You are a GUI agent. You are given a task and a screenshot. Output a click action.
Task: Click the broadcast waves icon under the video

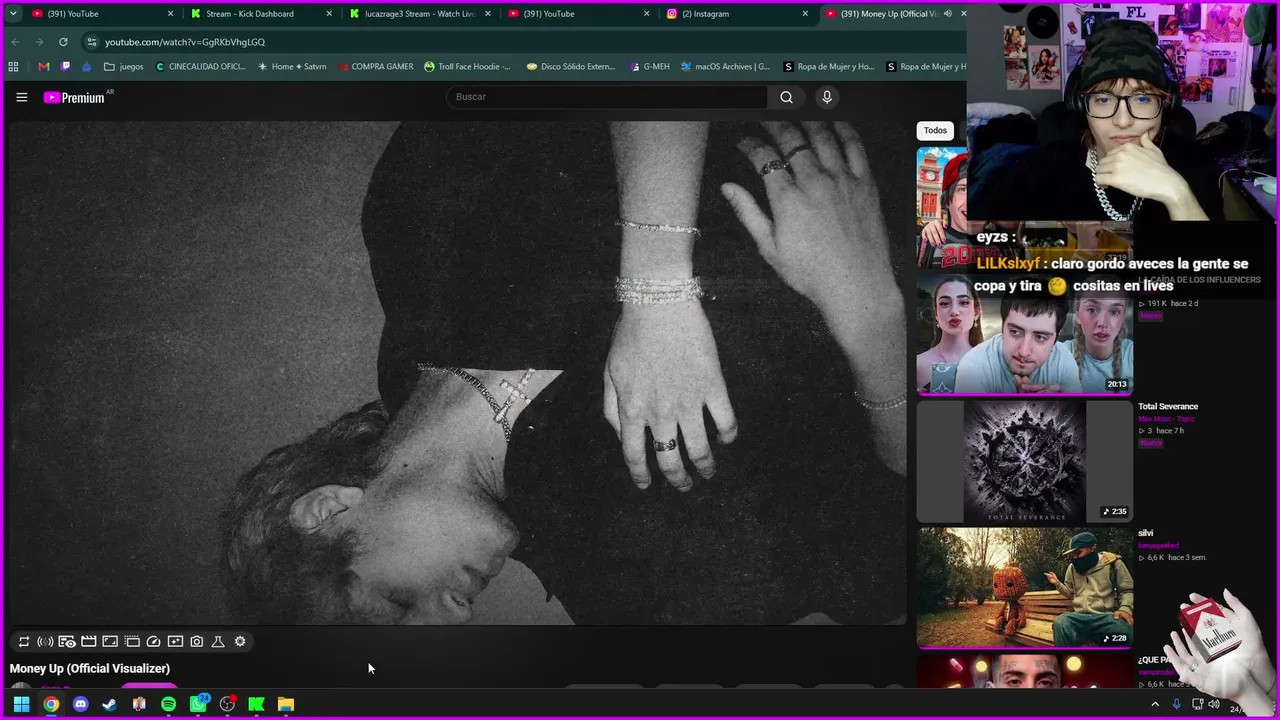click(x=45, y=641)
